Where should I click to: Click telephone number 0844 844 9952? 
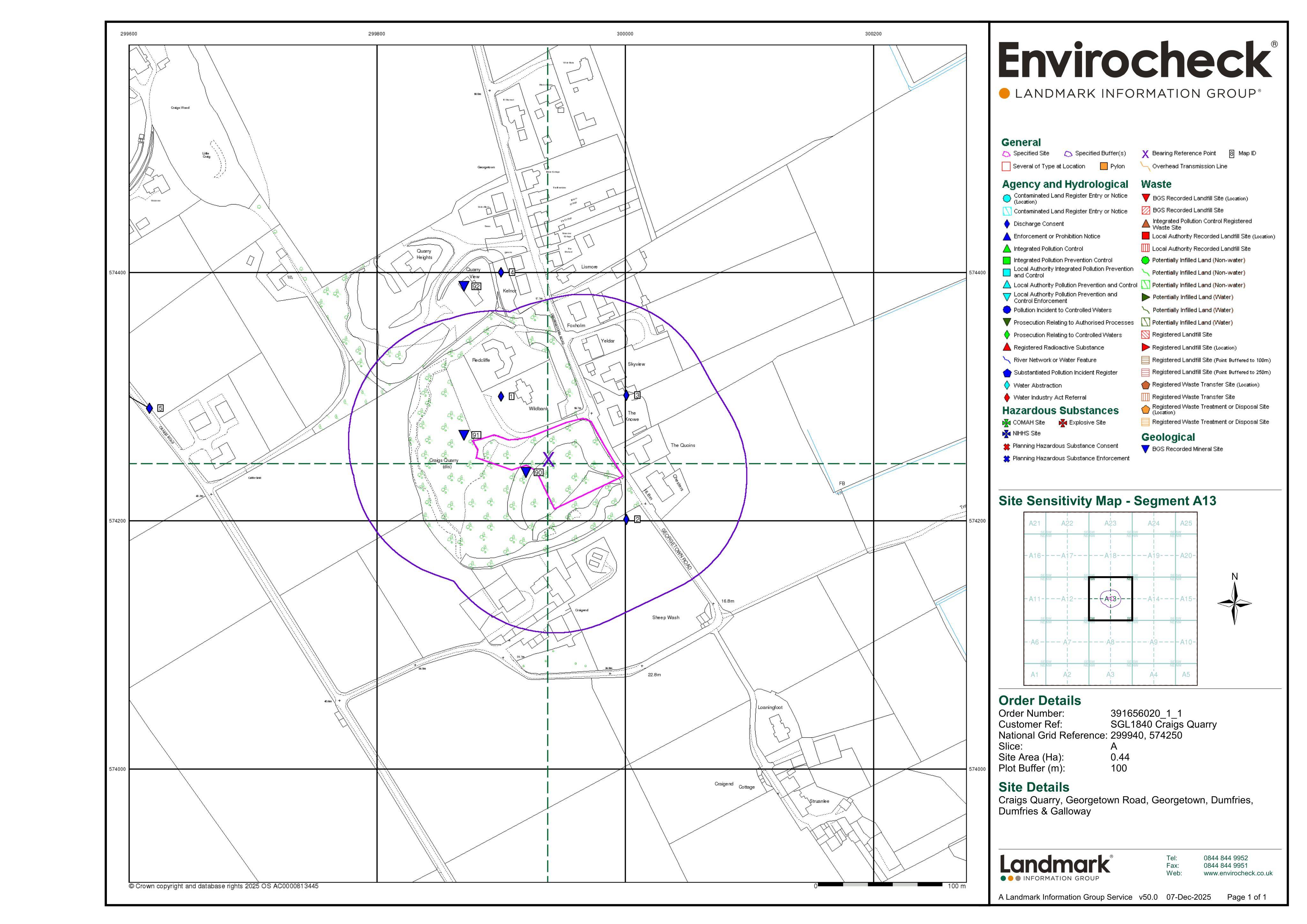[1226, 858]
